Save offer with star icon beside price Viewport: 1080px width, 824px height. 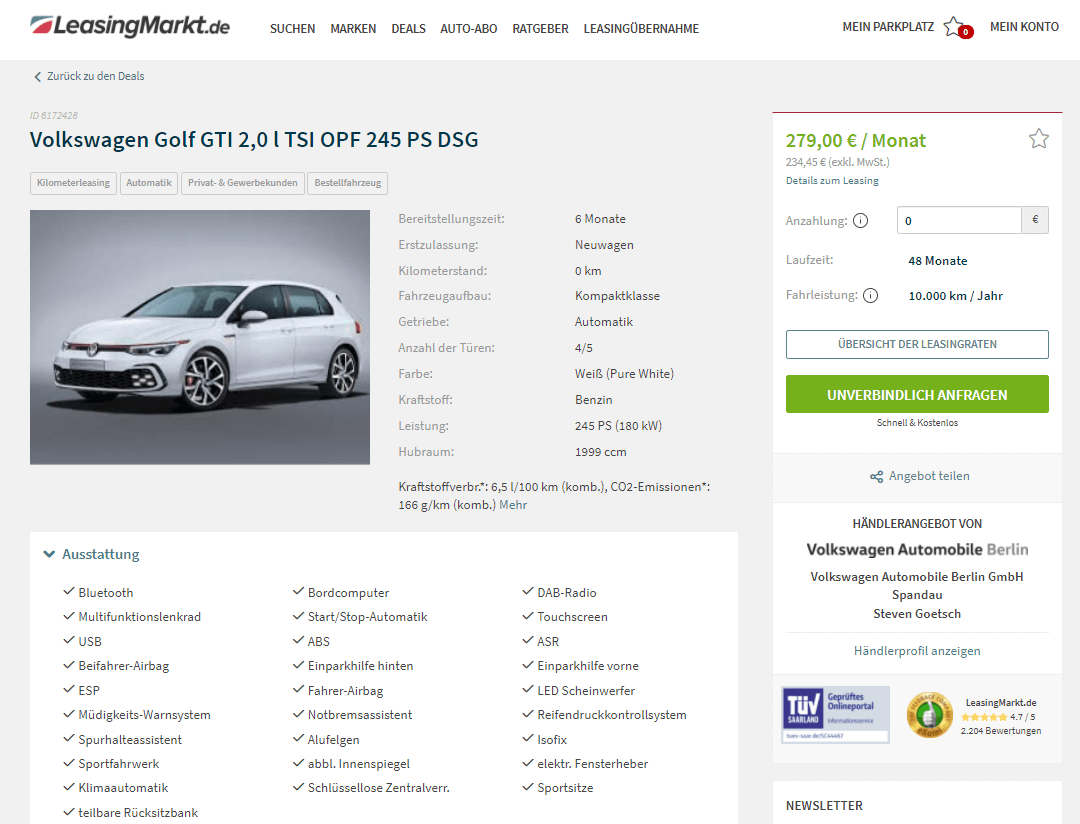[1039, 139]
